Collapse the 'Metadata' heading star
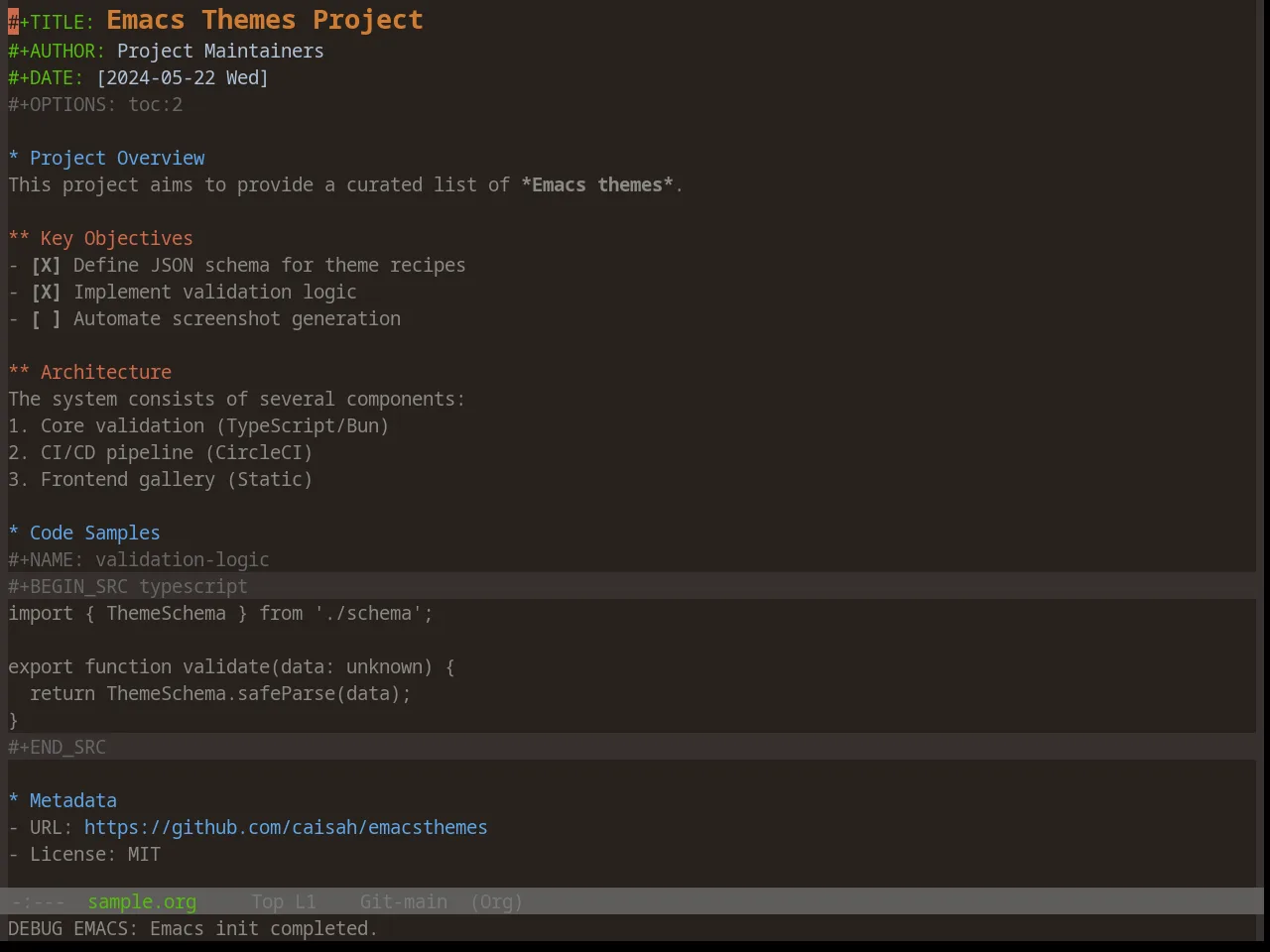 click(x=14, y=801)
